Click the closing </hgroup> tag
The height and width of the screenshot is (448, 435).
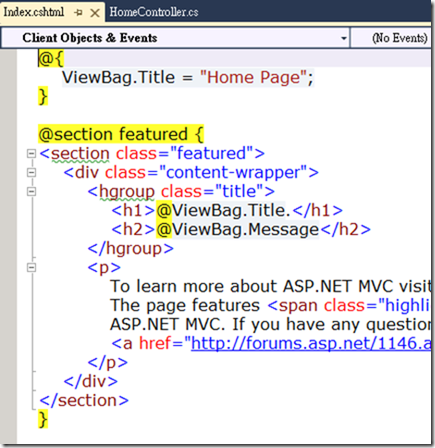tap(131, 249)
